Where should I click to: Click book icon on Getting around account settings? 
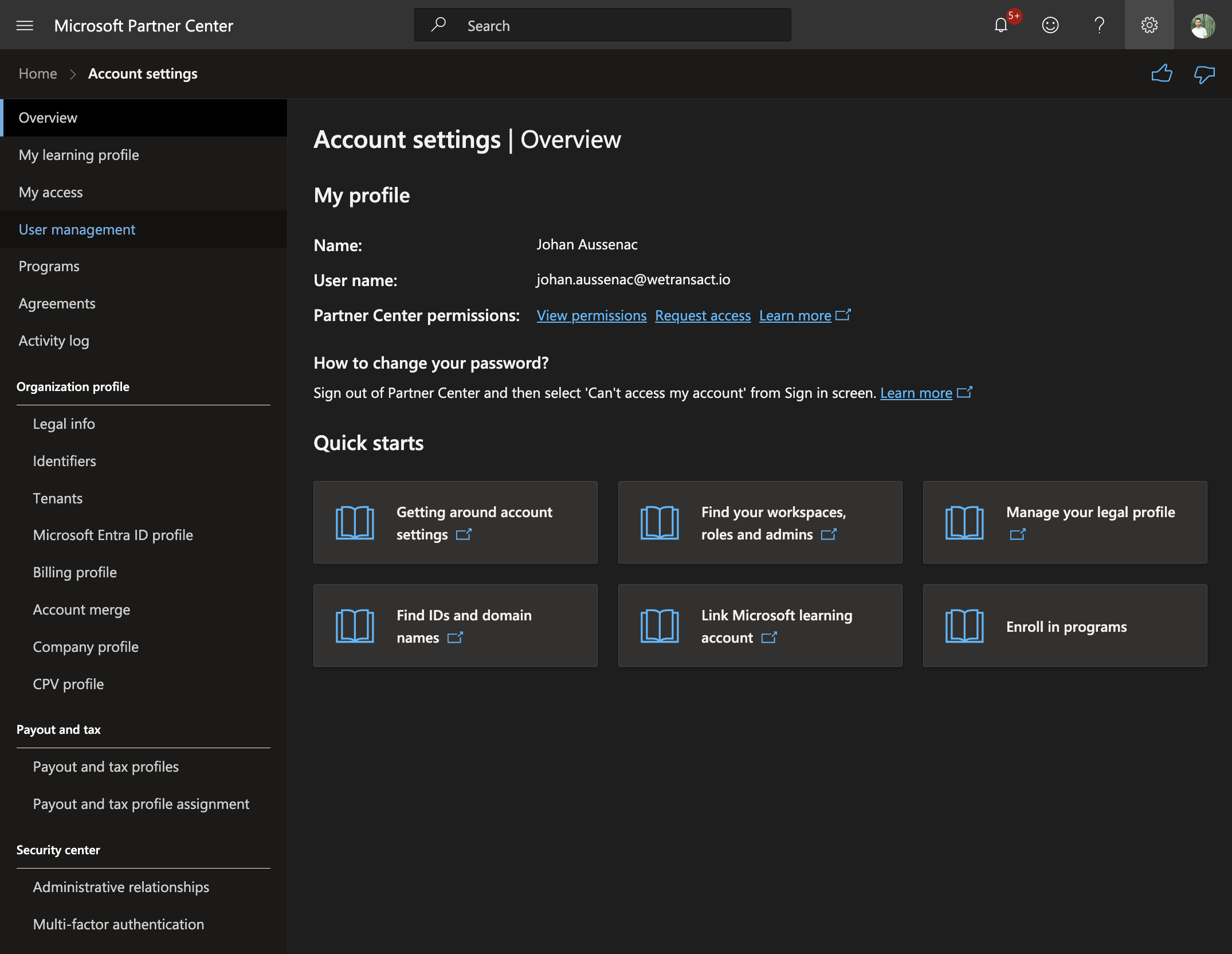[355, 522]
